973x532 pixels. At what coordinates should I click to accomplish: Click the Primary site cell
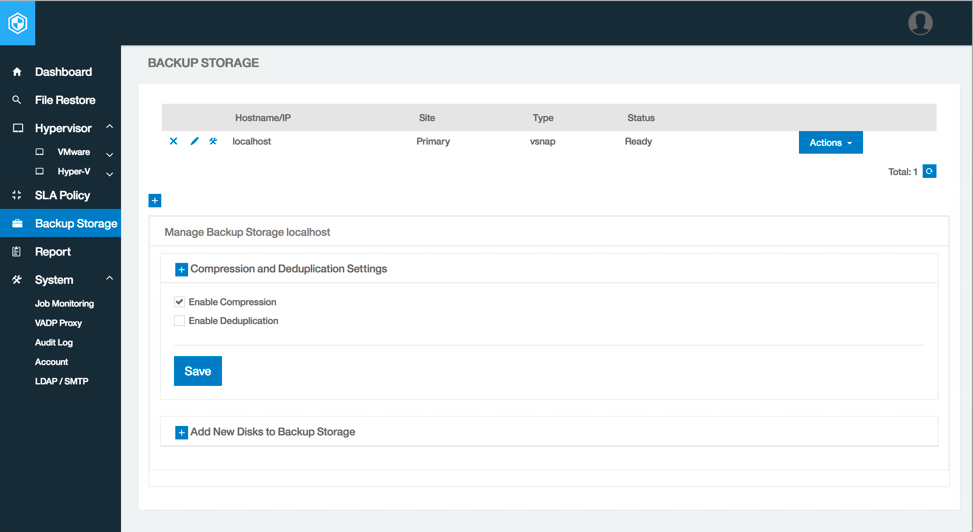(433, 142)
